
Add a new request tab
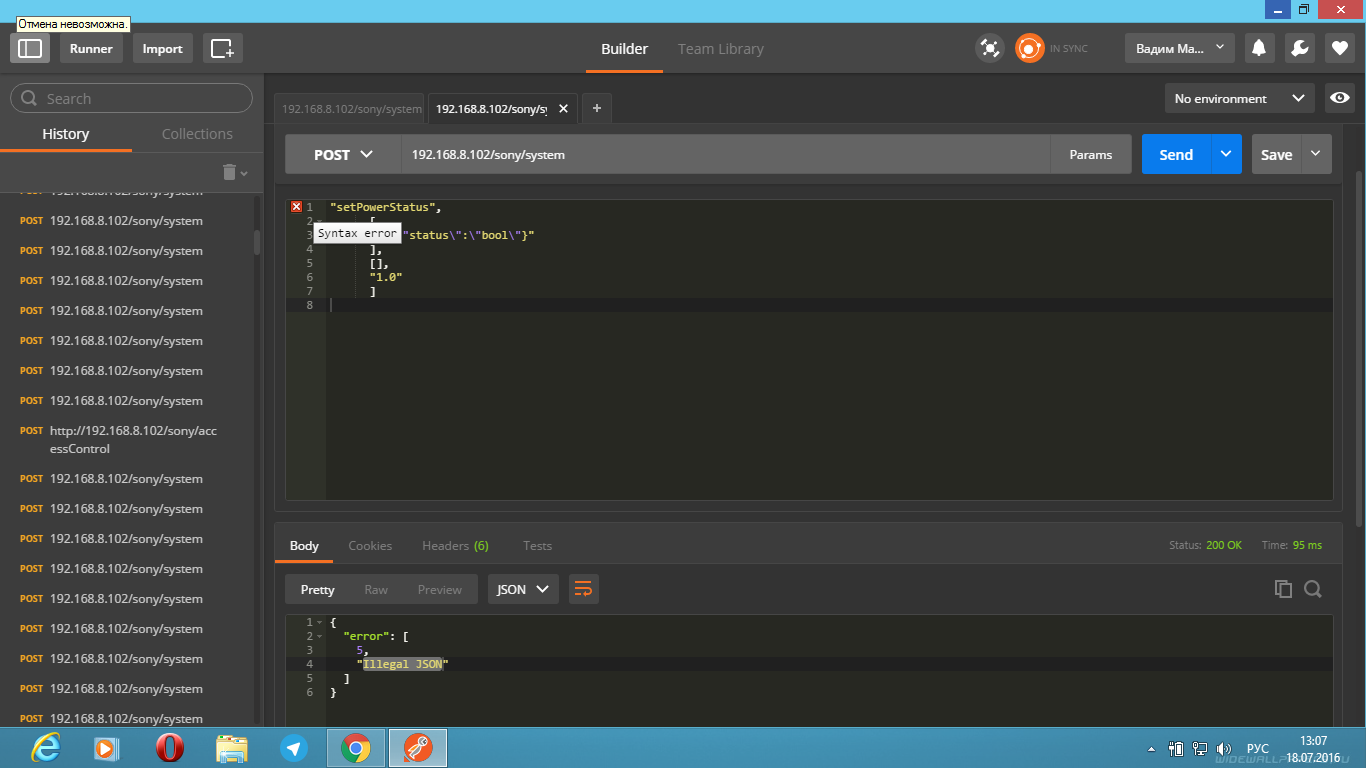tap(596, 108)
